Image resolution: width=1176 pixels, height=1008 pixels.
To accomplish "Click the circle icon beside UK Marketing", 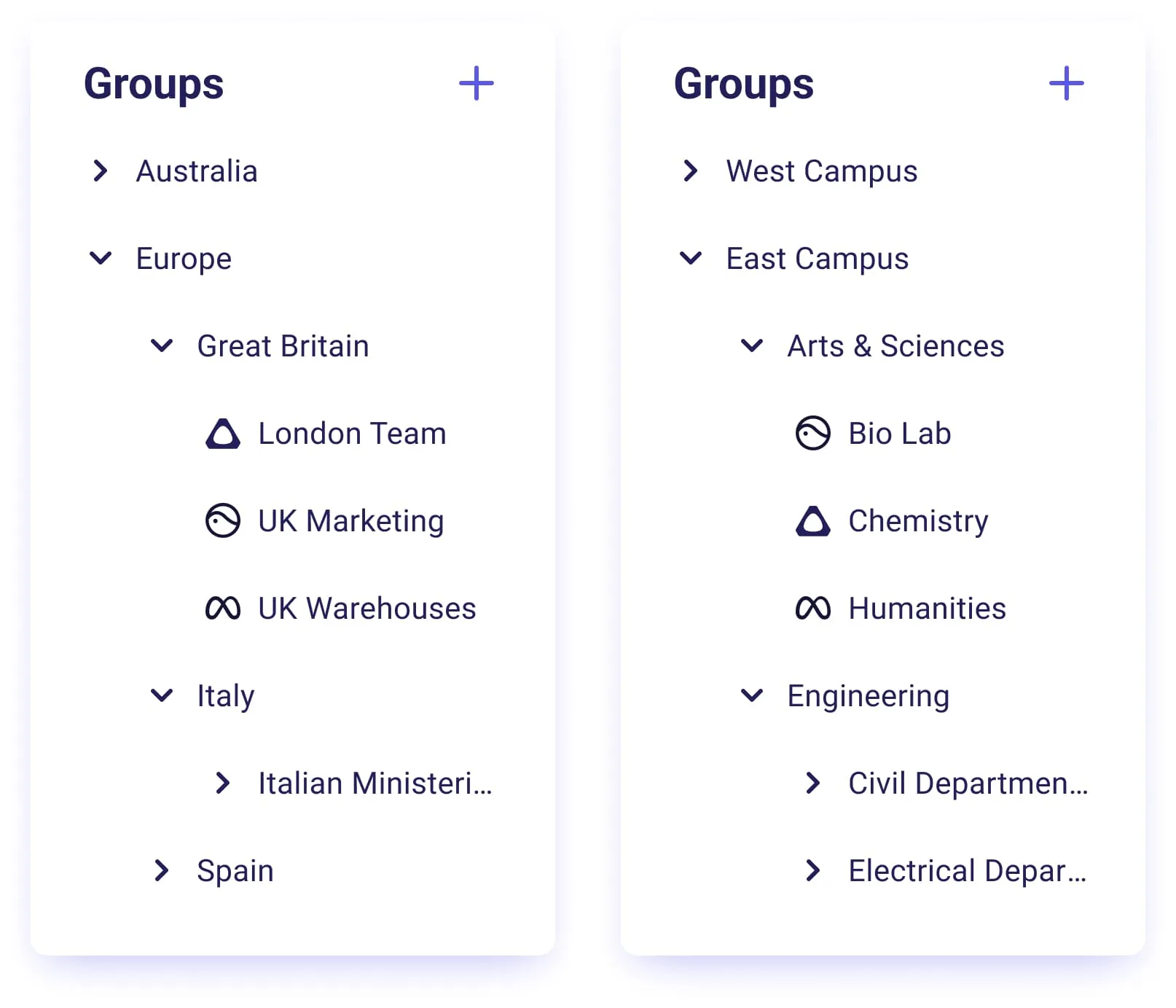I will coord(223,520).
